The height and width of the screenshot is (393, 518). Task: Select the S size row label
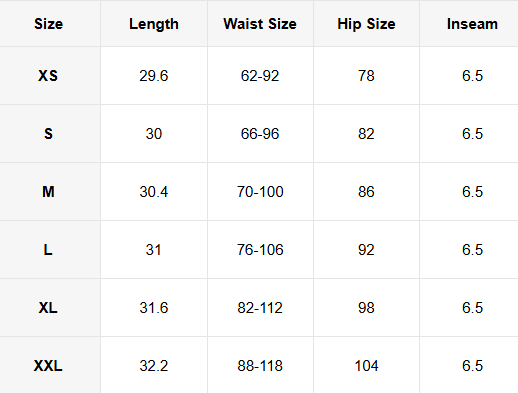point(48,134)
